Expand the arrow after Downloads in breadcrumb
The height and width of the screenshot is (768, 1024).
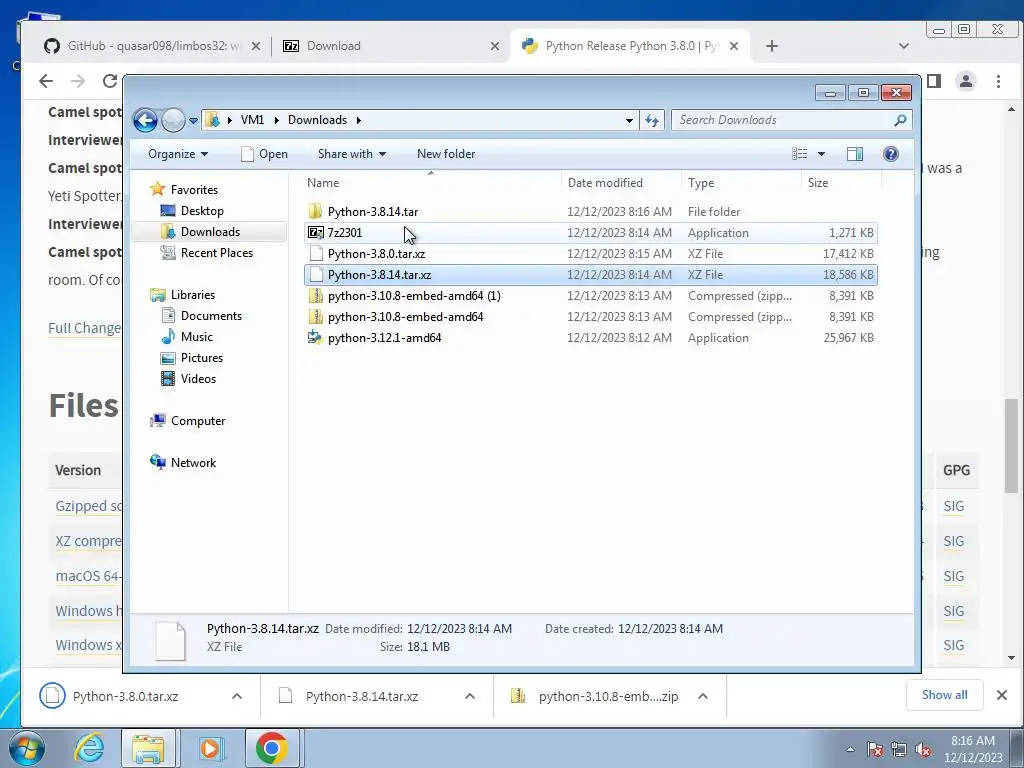(359, 120)
